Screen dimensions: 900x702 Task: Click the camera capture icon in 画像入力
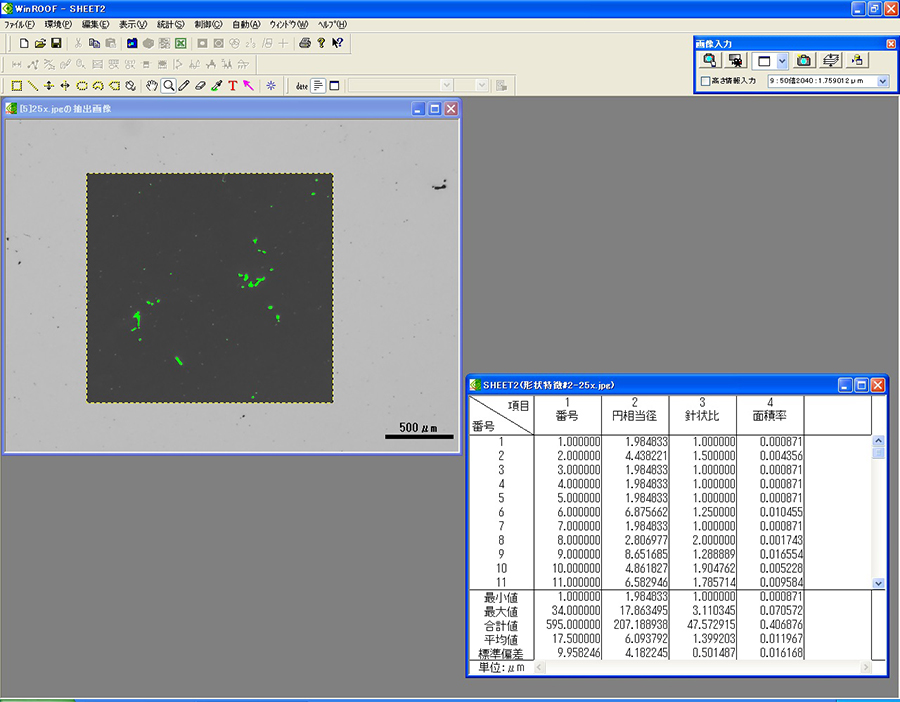804,60
